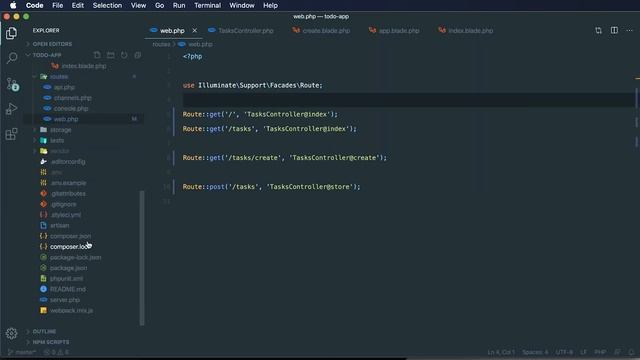640x360 pixels.
Task: Click the master branch indicator in status bar
Action: click(22, 352)
